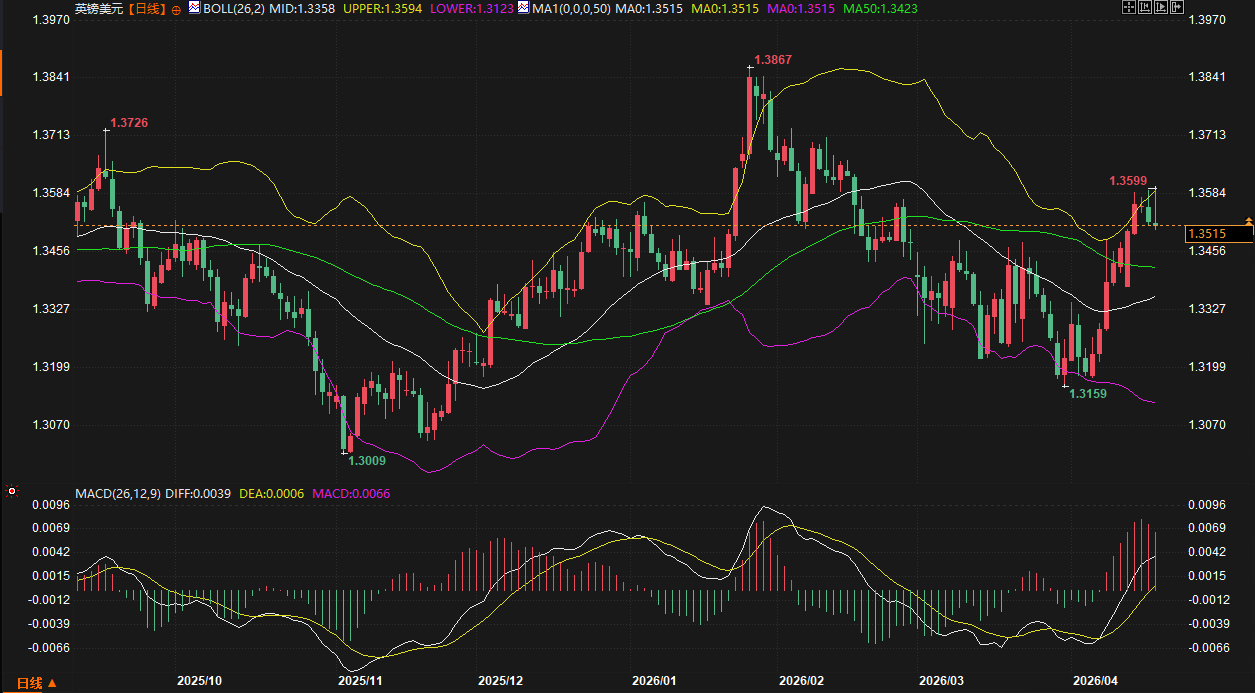Click the MA50:1.3423 green legend value
Viewport: 1255px width, 693px height.
tap(880, 8)
